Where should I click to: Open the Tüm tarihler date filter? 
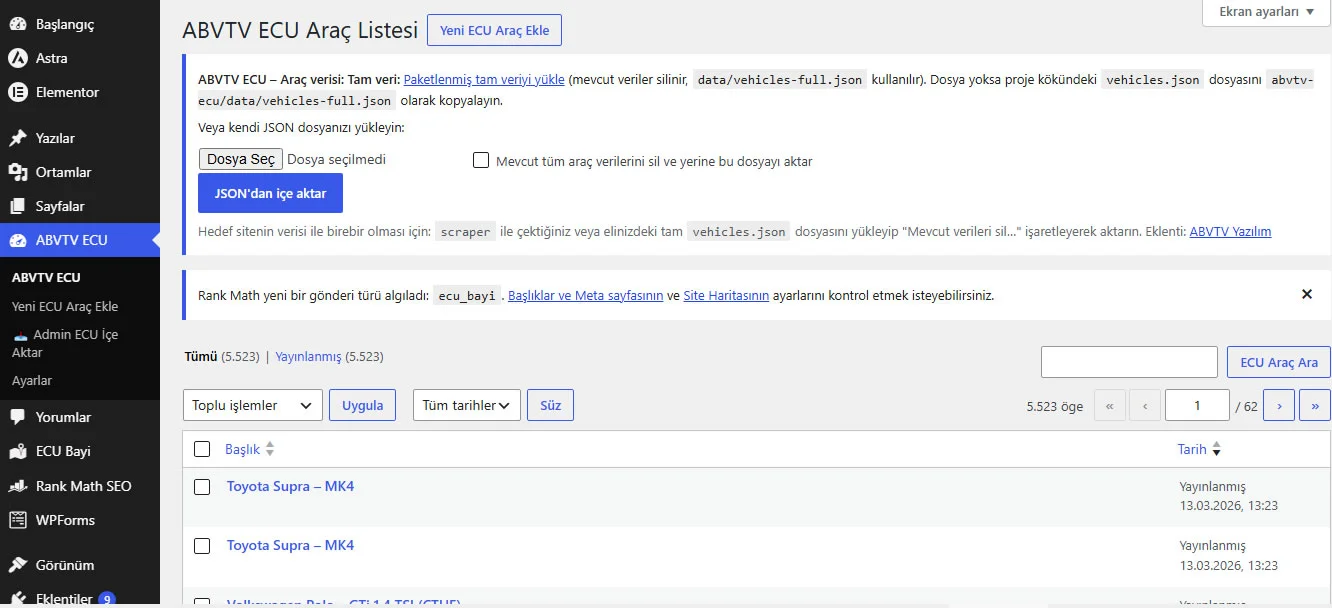click(467, 405)
